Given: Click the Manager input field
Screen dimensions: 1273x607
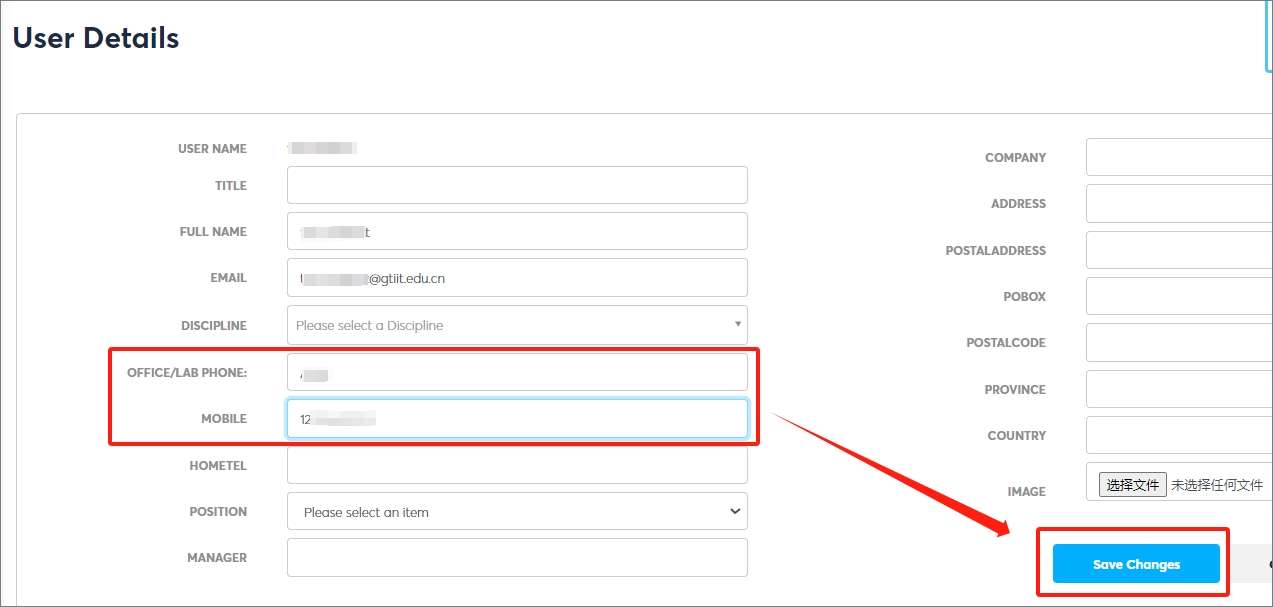Looking at the screenshot, I should coord(517,557).
